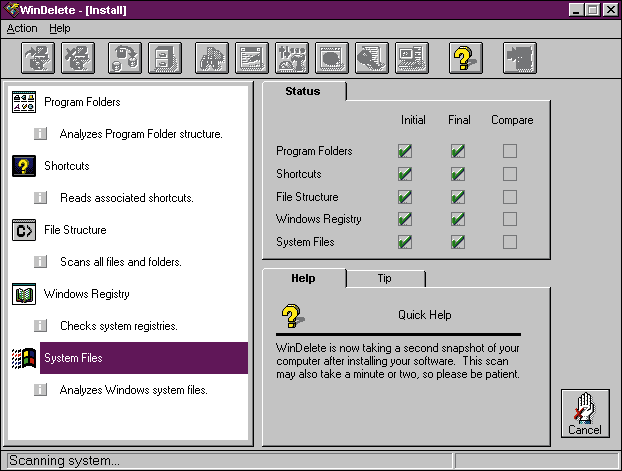The width and height of the screenshot is (622, 471).
Task: Click the slider controls toolbar icon
Action: (x=292, y=58)
